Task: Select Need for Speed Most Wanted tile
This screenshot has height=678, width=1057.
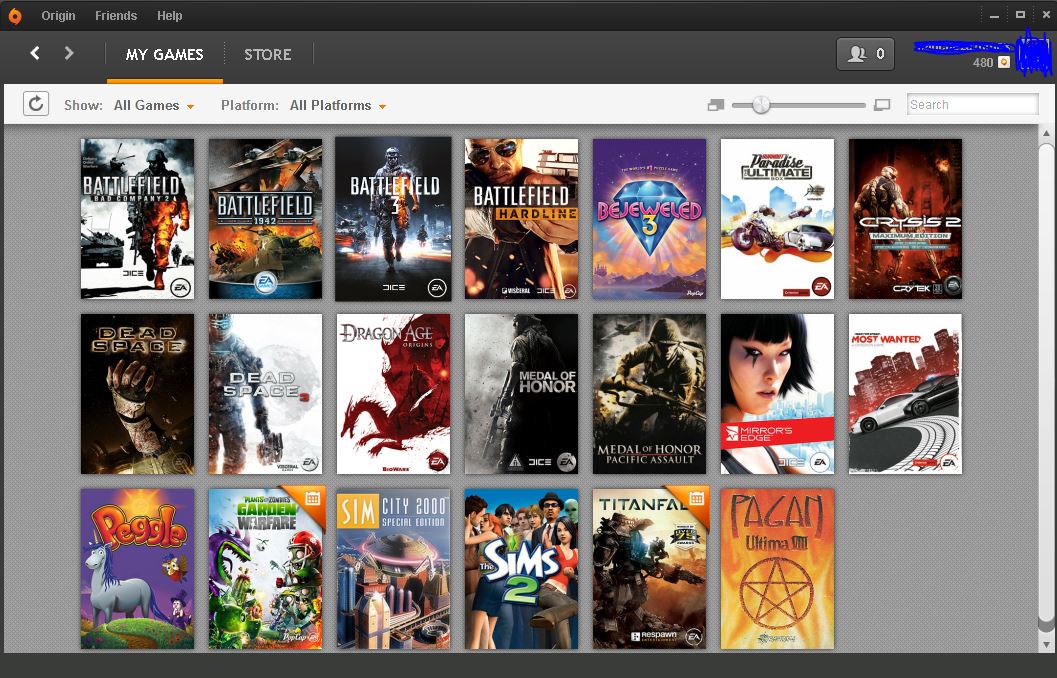Action: [905, 394]
